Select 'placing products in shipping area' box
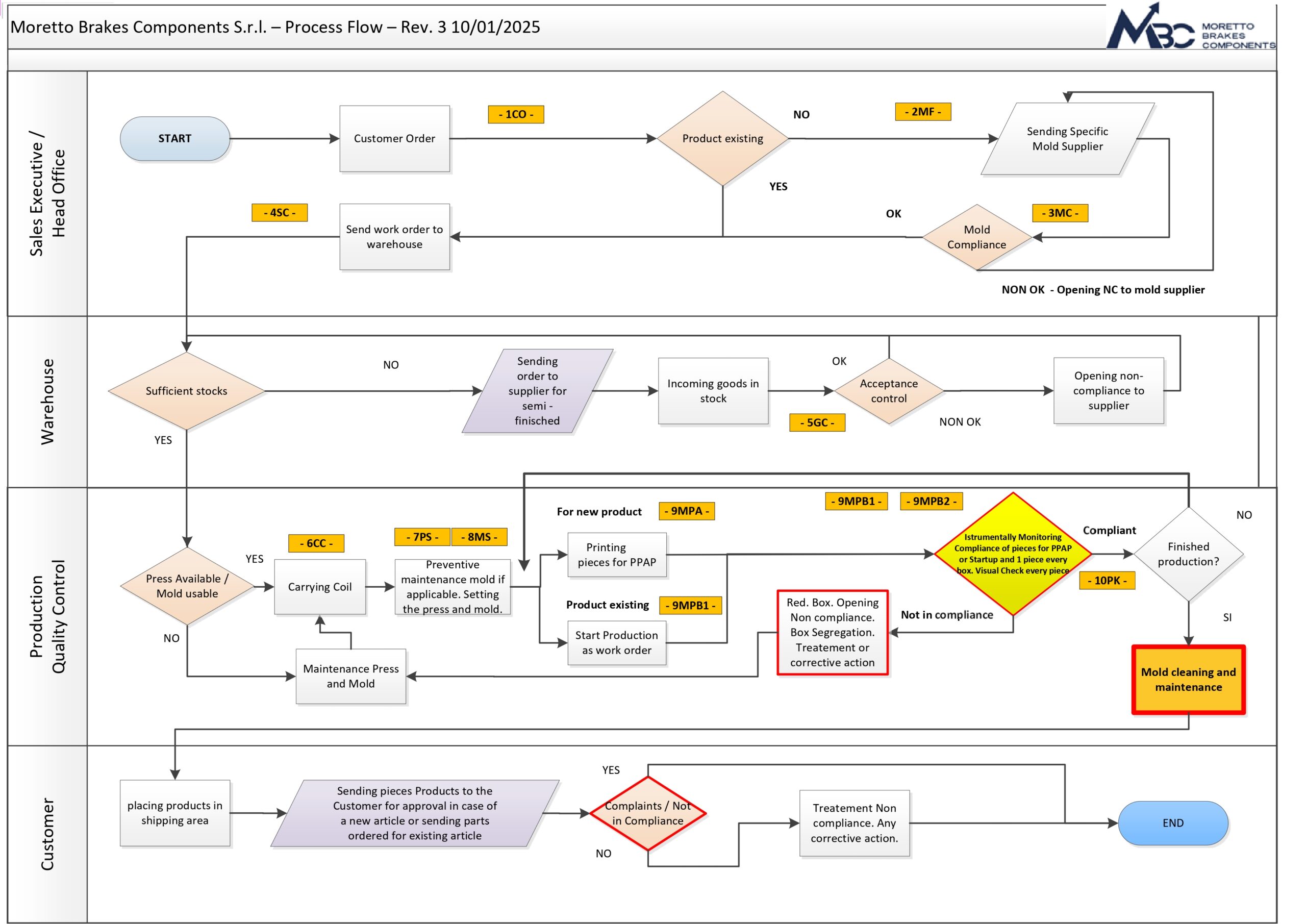Screen dimensions: 1306x924 [x=174, y=813]
